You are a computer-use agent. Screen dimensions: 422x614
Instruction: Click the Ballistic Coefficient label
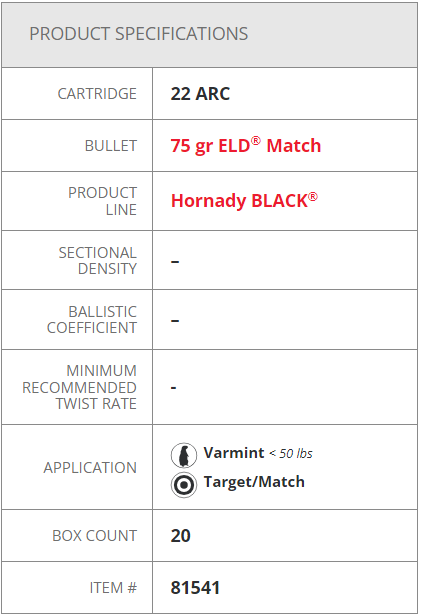(92, 320)
